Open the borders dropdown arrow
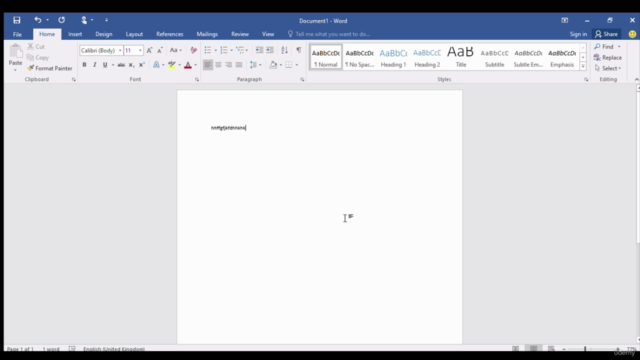The width and height of the screenshot is (640, 360). 297,65
